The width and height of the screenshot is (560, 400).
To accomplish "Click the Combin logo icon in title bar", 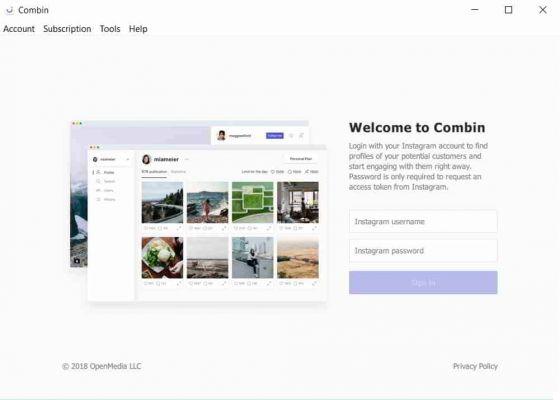I will (9, 10).
